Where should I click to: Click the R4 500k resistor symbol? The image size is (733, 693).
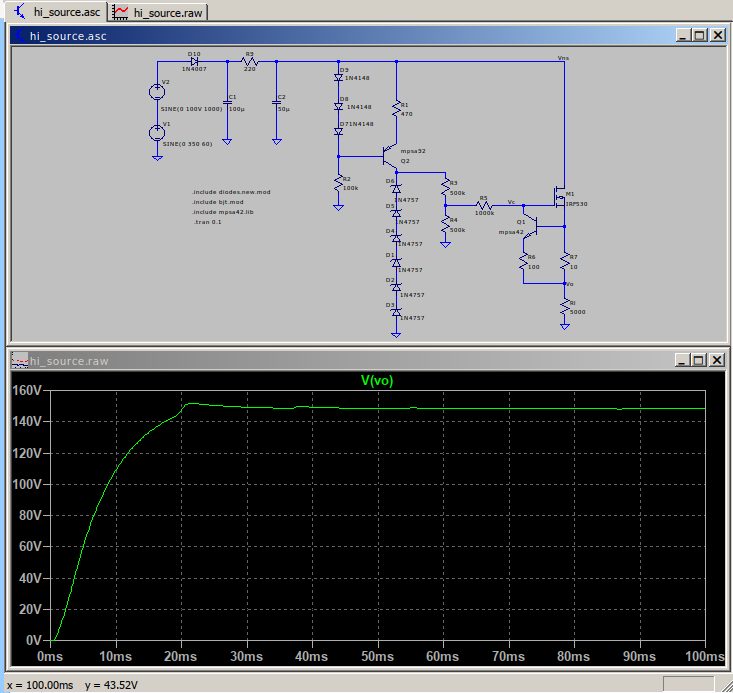click(x=446, y=224)
